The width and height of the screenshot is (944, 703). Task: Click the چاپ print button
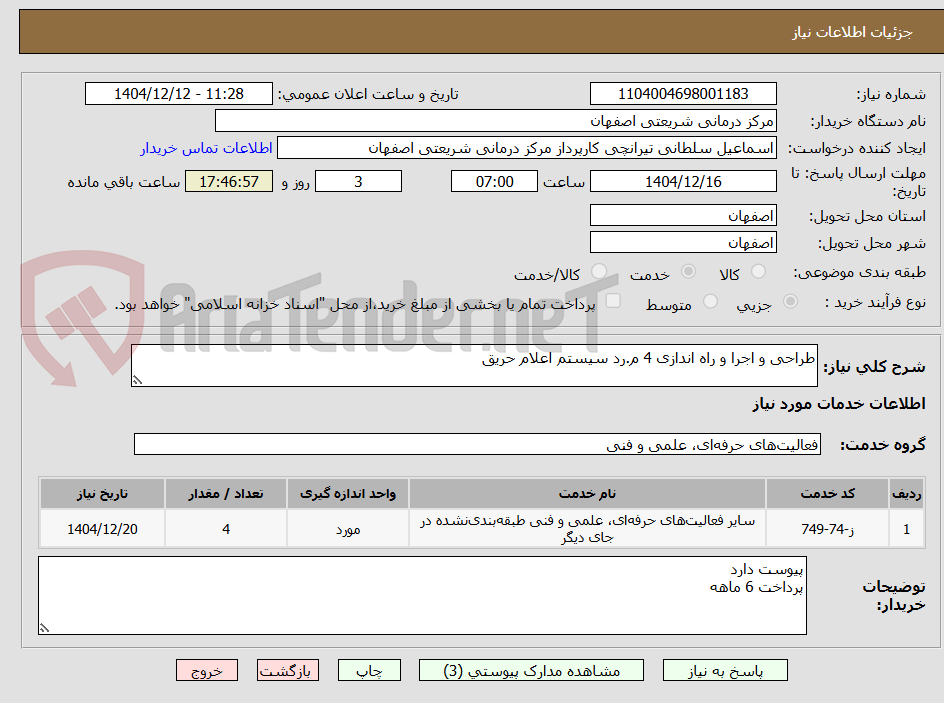pyautogui.click(x=369, y=670)
